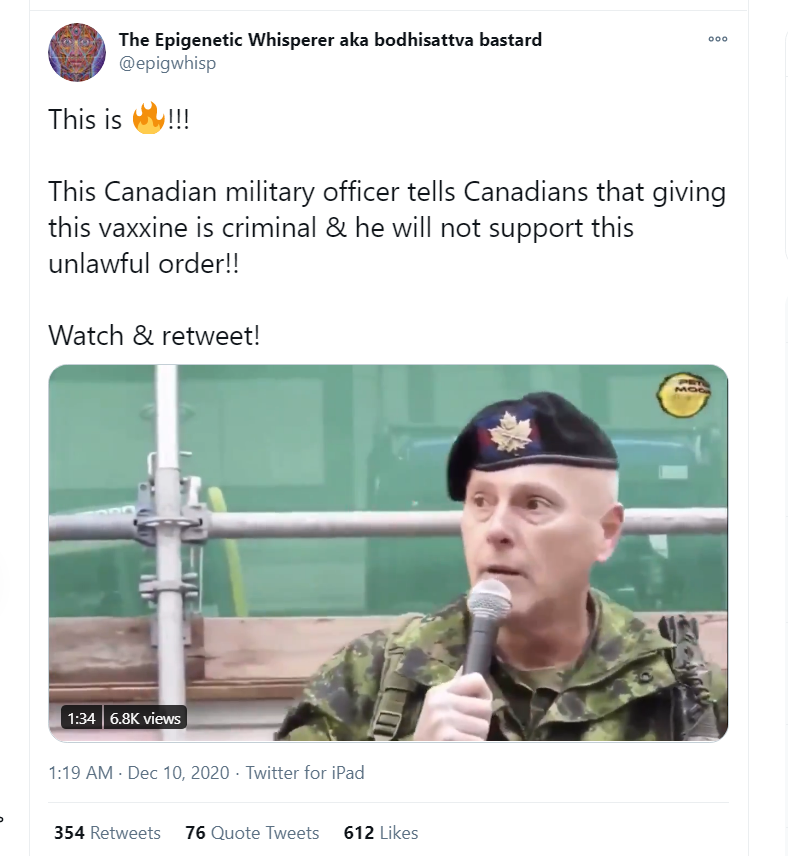788x856 pixels.
Task: Open the 1:19 AM Dec 10 timestamp
Action: [x=139, y=773]
